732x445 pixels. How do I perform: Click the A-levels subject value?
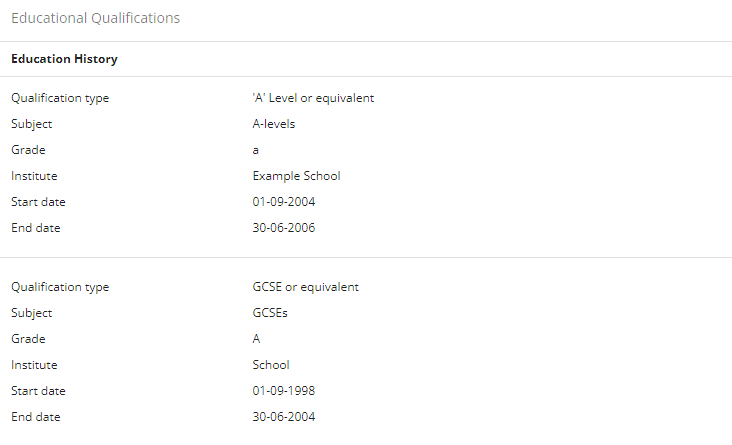tap(274, 124)
